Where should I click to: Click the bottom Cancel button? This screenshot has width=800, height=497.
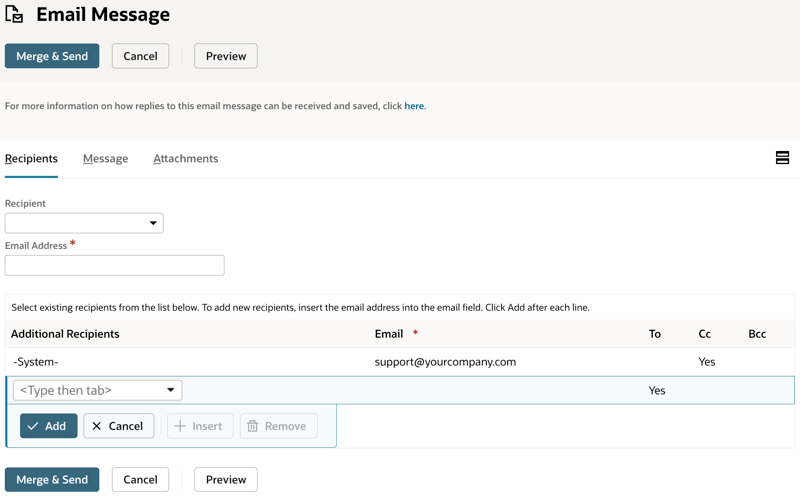click(x=140, y=480)
